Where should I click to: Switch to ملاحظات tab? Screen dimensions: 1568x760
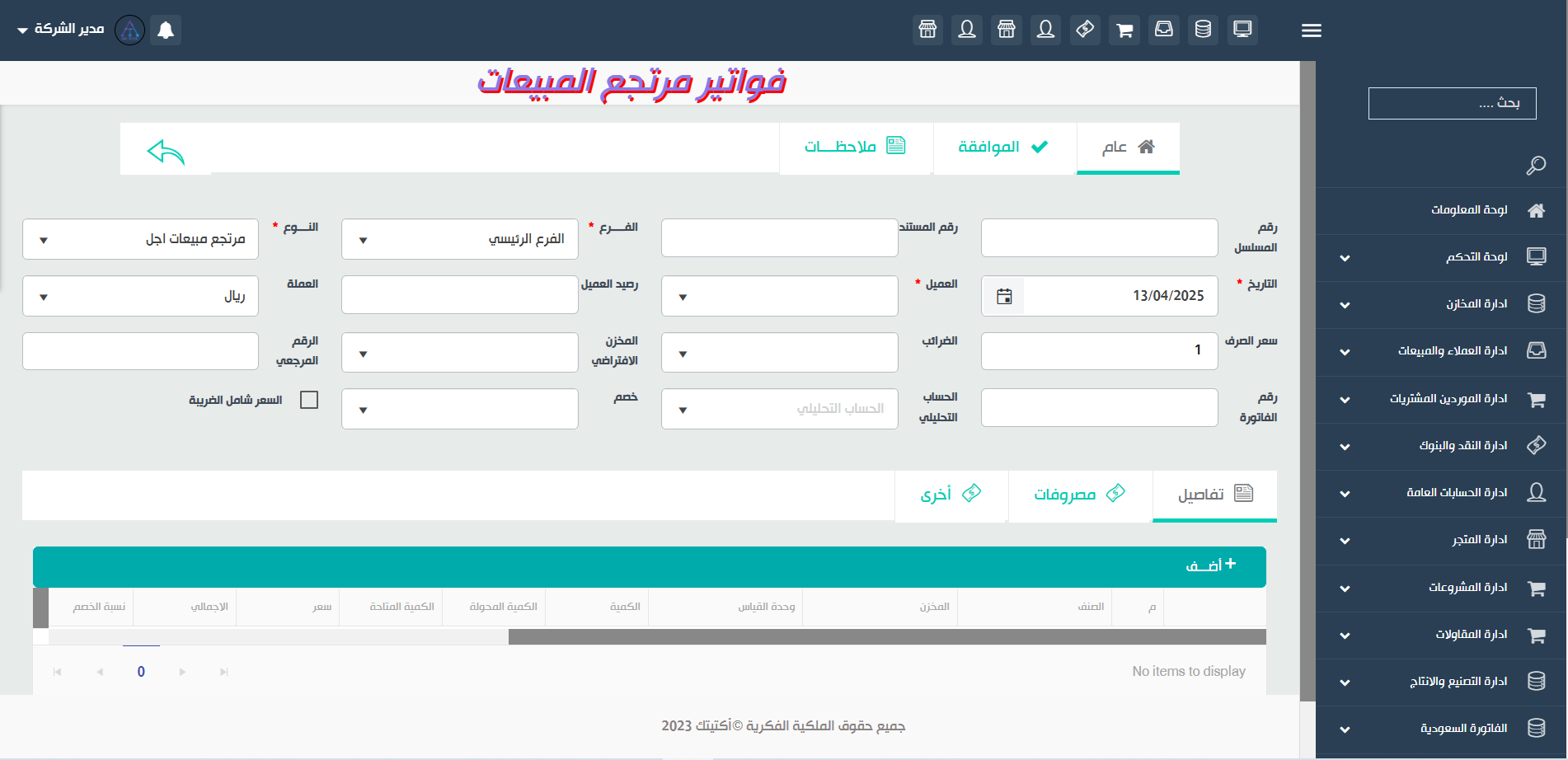click(x=856, y=148)
